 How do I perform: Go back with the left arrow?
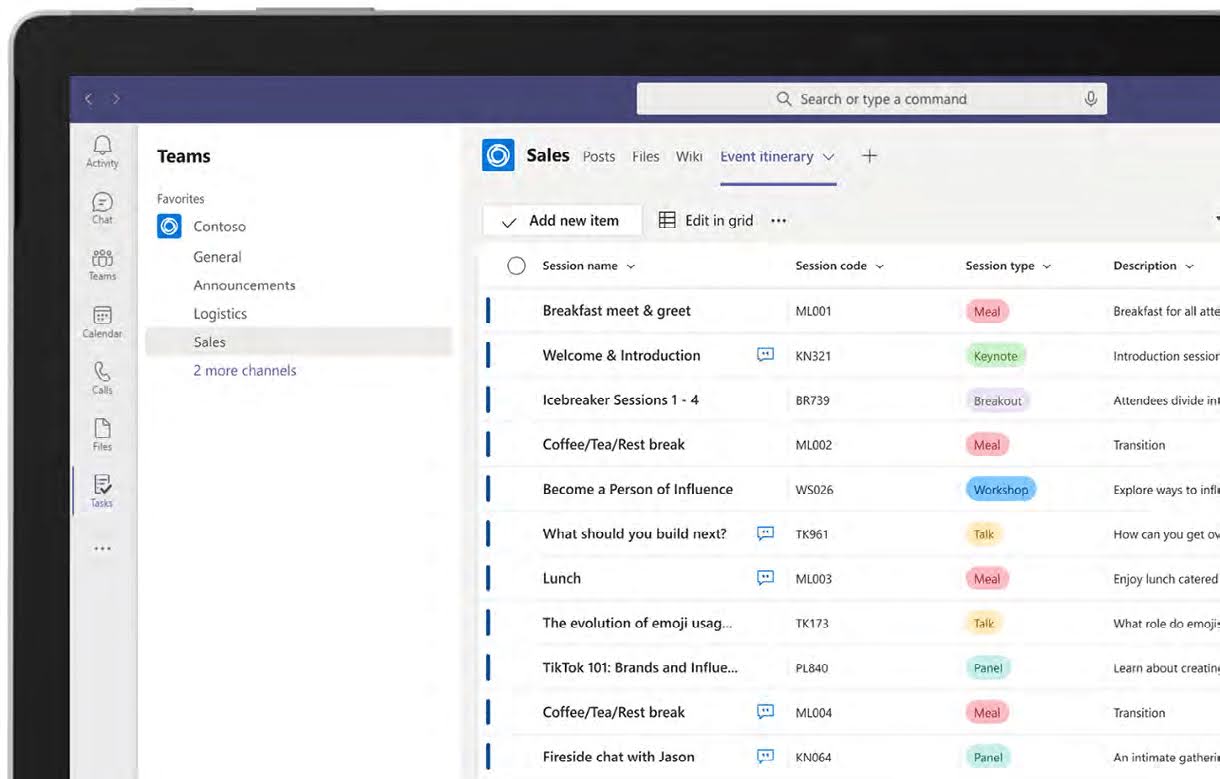pyautogui.click(x=88, y=99)
